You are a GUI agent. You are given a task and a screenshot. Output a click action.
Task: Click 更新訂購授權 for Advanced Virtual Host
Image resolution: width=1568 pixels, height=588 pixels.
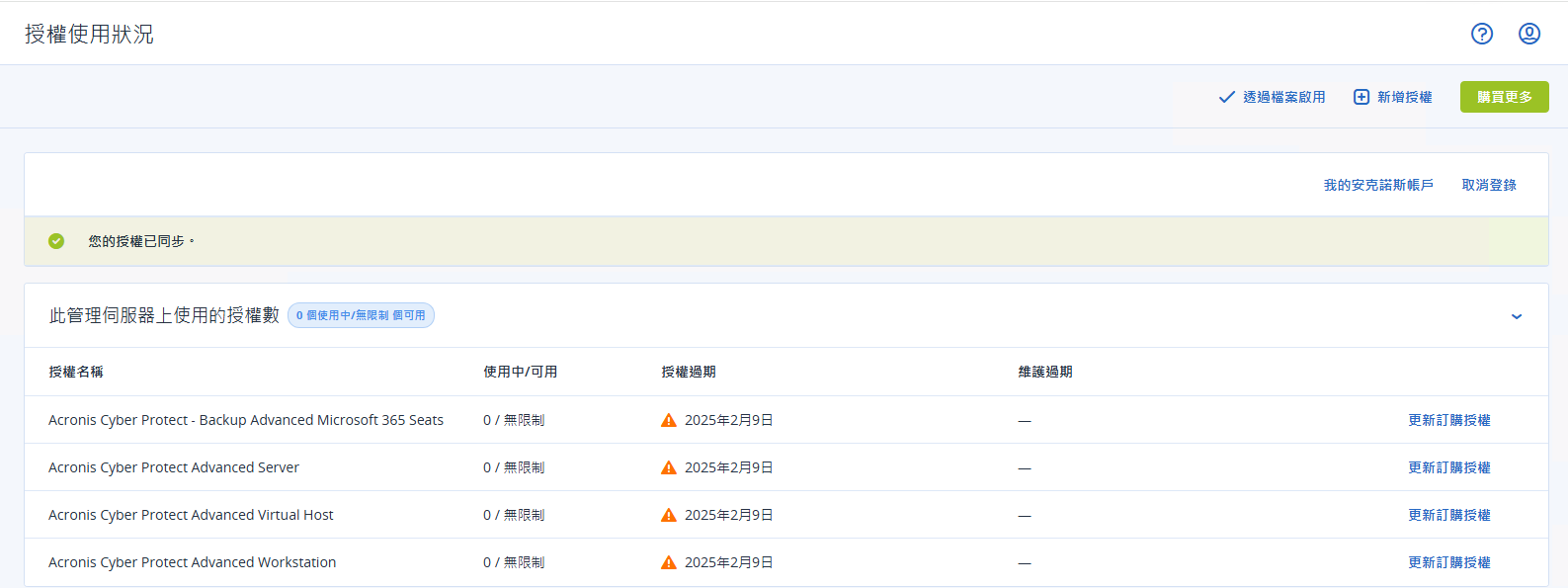(x=1449, y=515)
